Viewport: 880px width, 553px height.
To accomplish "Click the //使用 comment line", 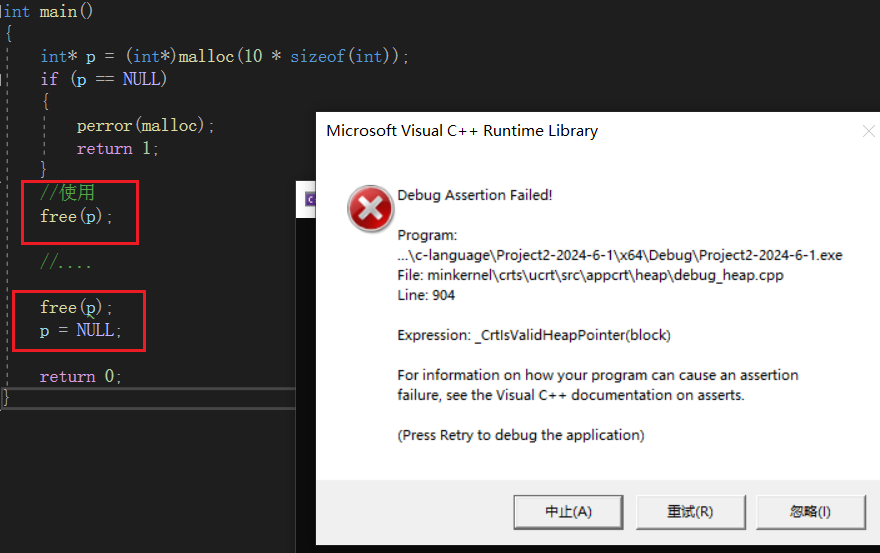I will tap(68, 193).
